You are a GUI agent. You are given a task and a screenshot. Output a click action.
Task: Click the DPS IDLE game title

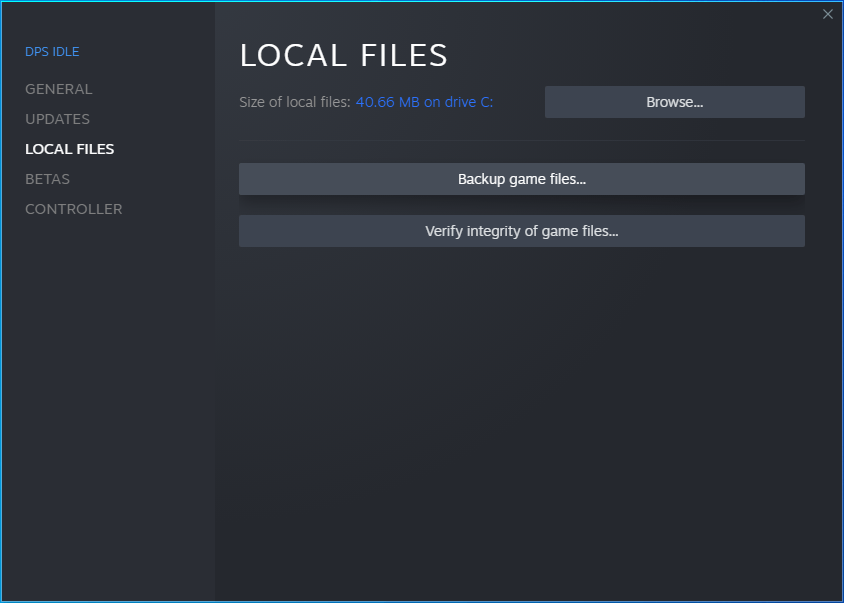tap(52, 52)
